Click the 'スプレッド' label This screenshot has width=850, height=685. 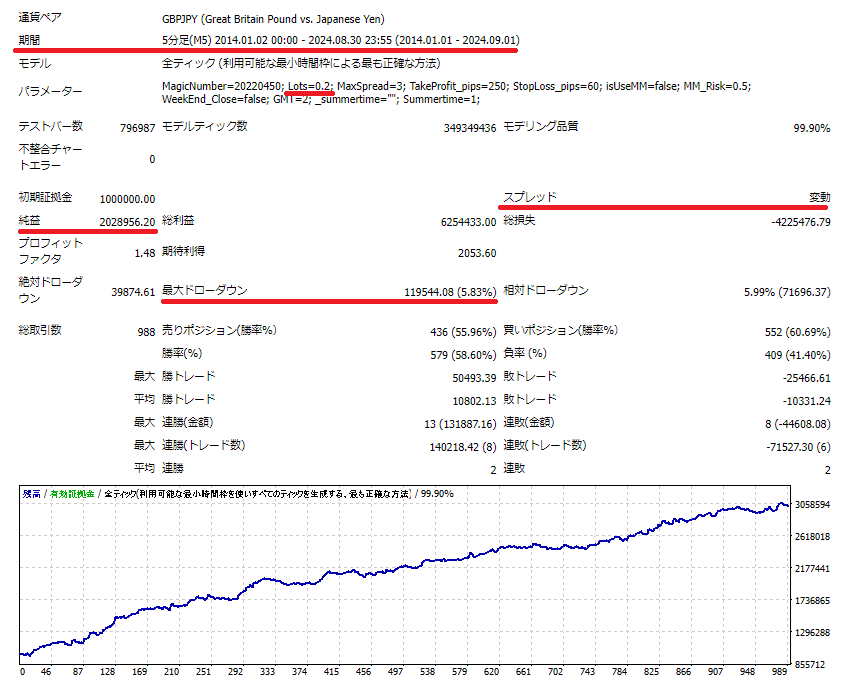coord(530,197)
